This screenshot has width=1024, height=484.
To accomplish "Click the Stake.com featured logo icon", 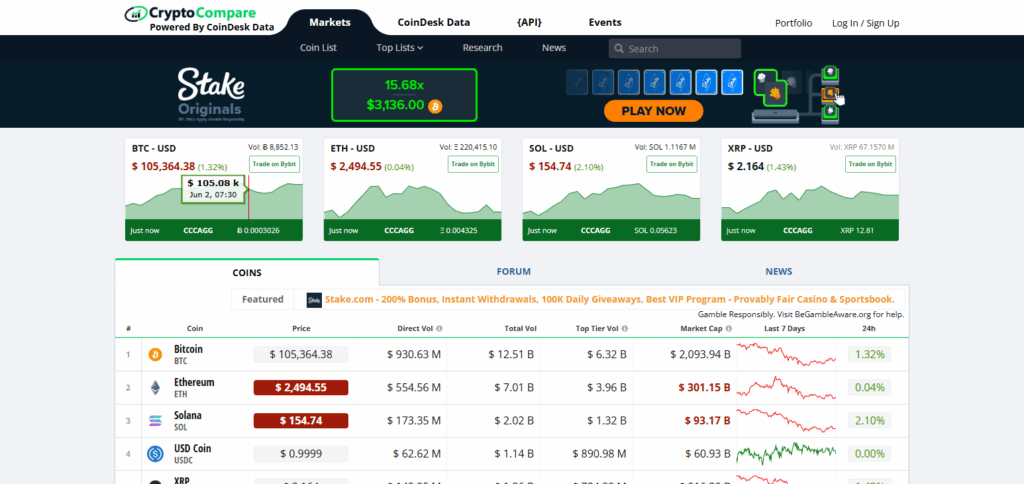I will point(314,300).
